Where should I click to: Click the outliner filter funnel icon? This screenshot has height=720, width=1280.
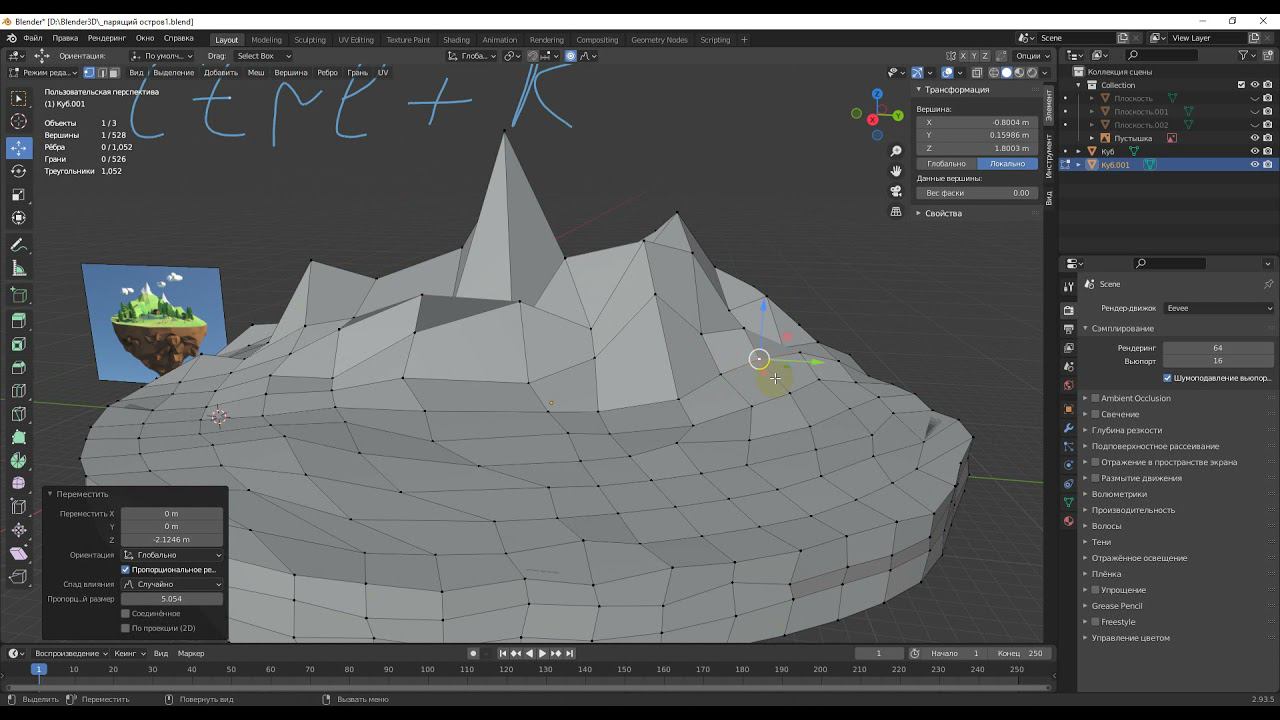click(1243, 55)
